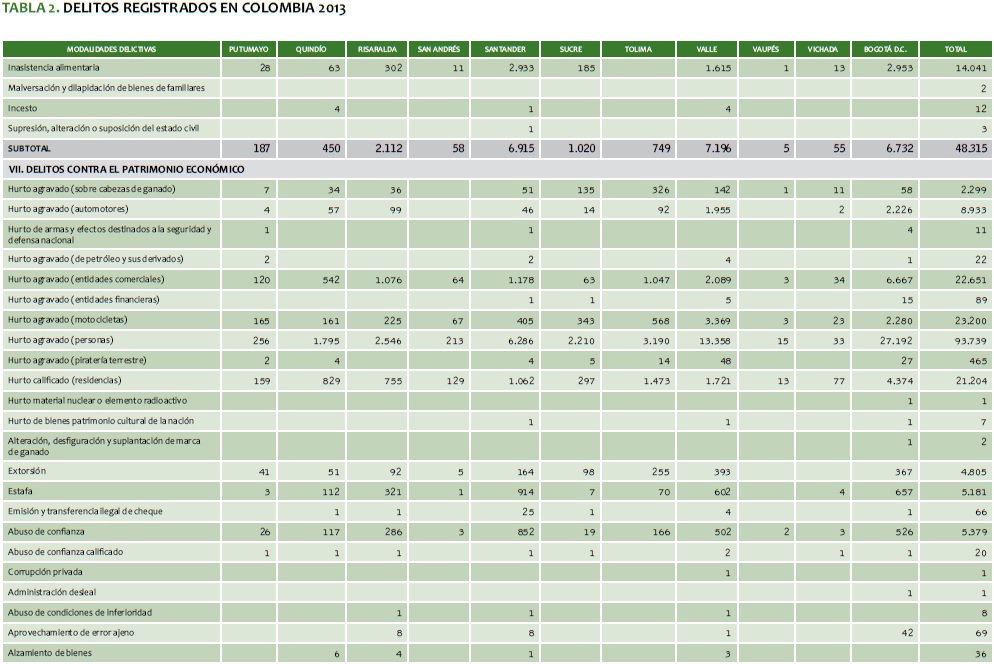Viewport: 994px width, 664px height.
Task: Click the 'Extorsión' row label
Action: point(27,470)
